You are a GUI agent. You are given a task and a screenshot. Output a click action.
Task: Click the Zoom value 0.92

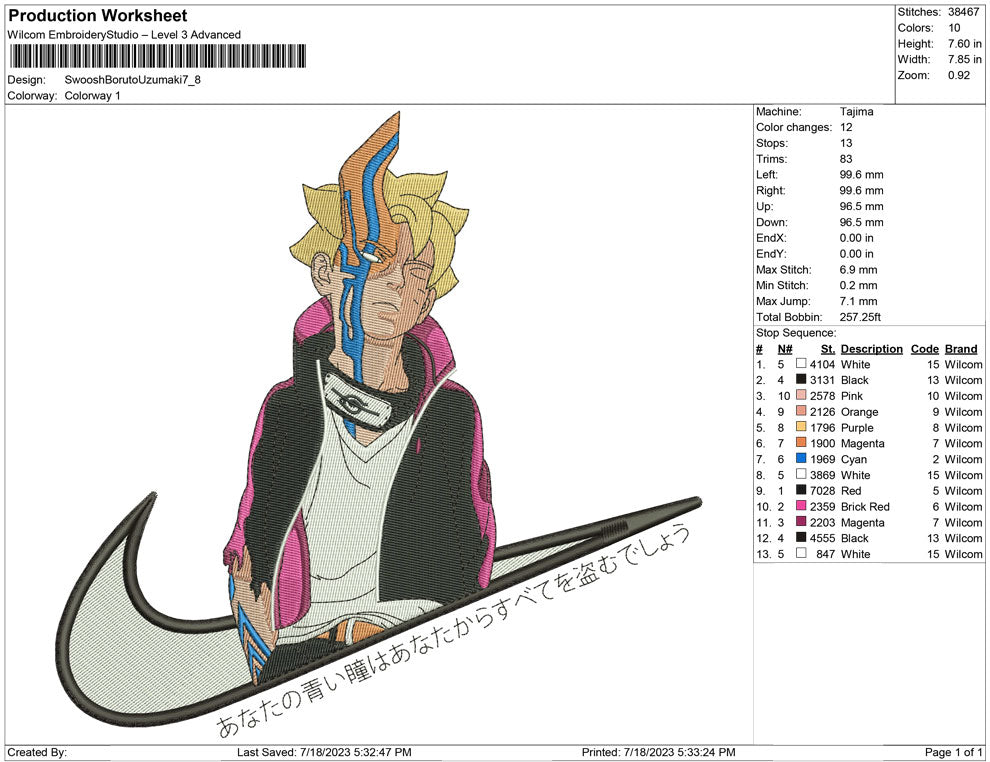[958, 75]
